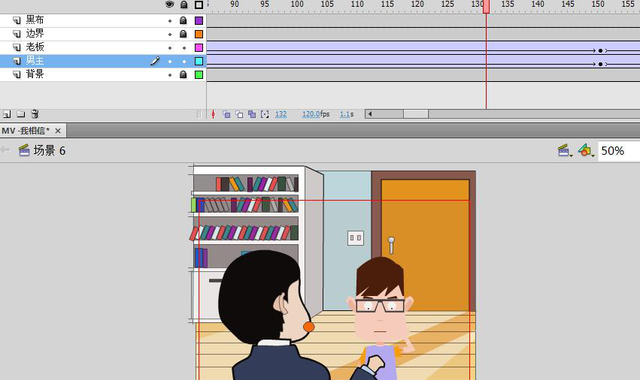Click the orange outline swatch of 边界

click(199, 34)
